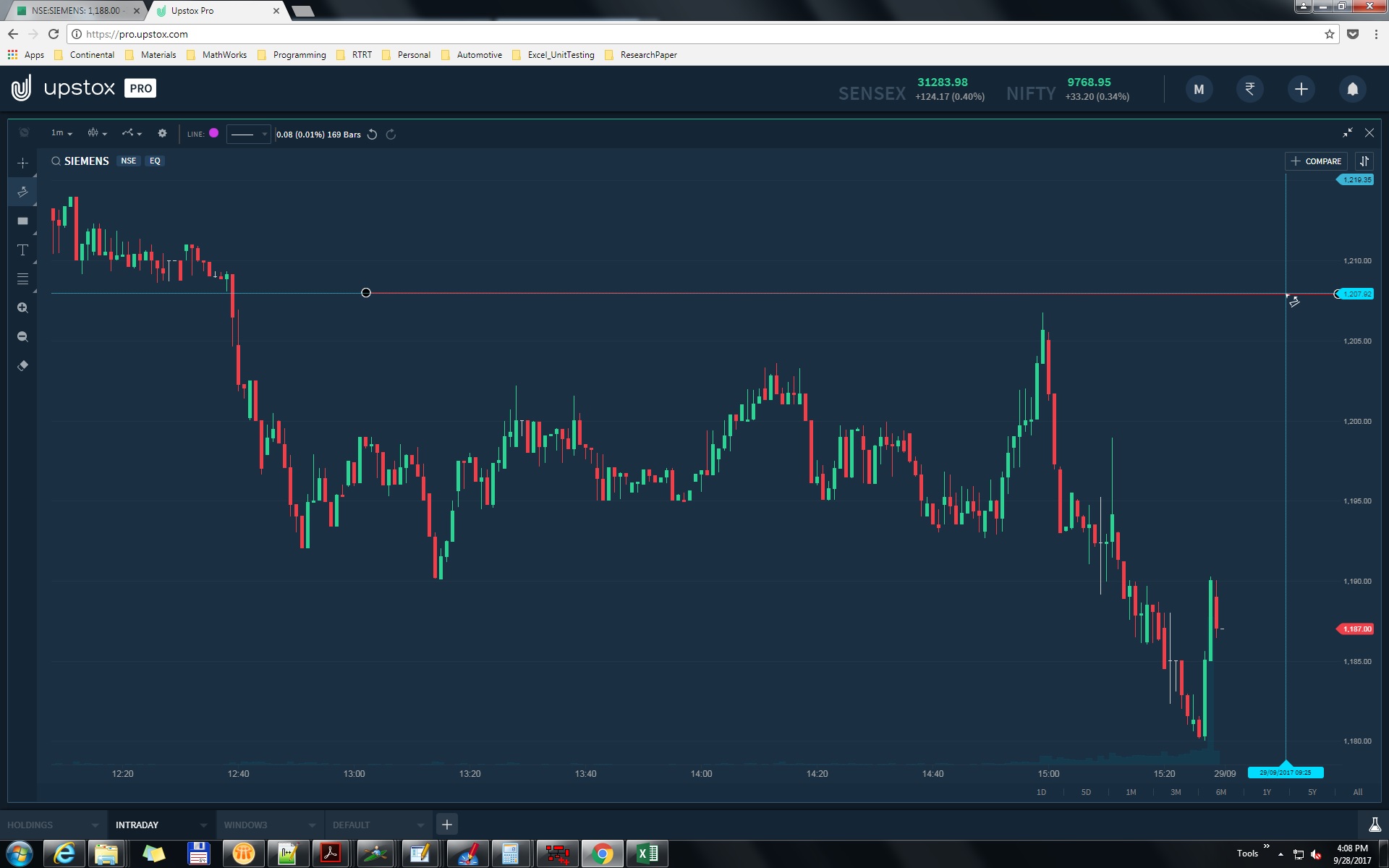Image resolution: width=1389 pixels, height=868 pixels.
Task: Open chart settings gear
Action: click(162, 133)
